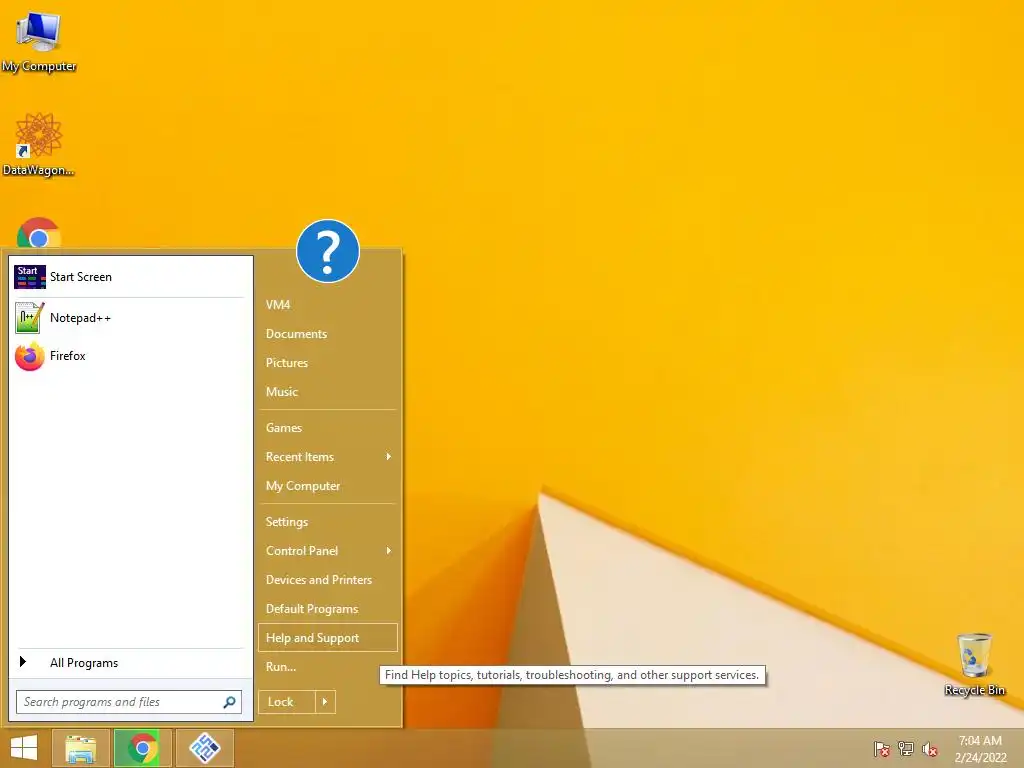Expand the All Programs list arrow
Viewport: 1024px width, 768px height.
click(x=23, y=662)
